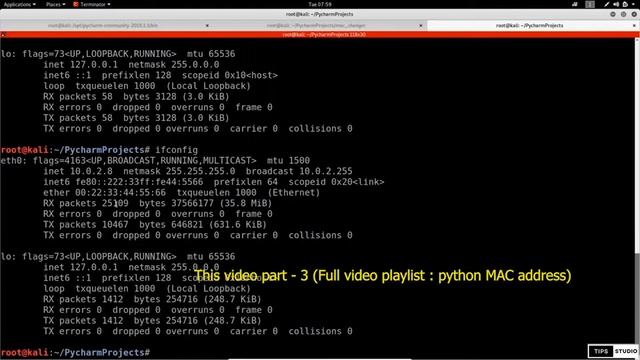This screenshot has width=640, height=360.
Task: Click 'RX packets 1412' line
Action: coord(152,299)
